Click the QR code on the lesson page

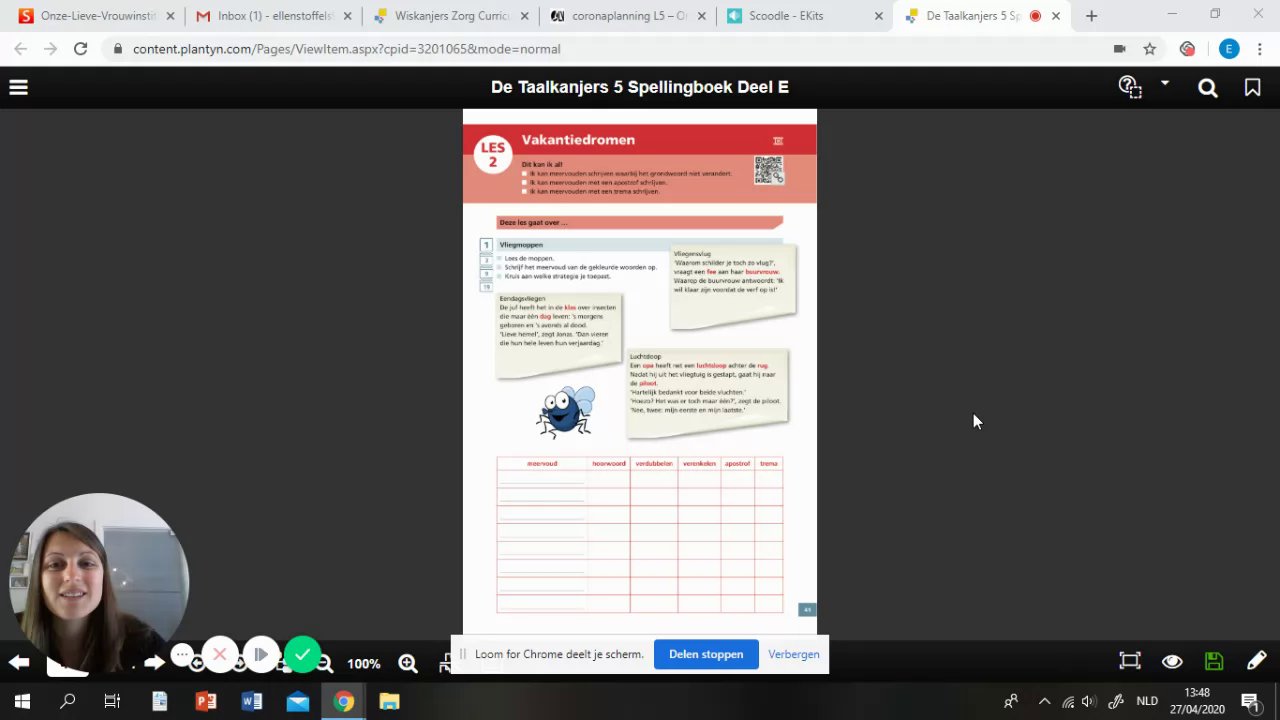click(x=768, y=170)
